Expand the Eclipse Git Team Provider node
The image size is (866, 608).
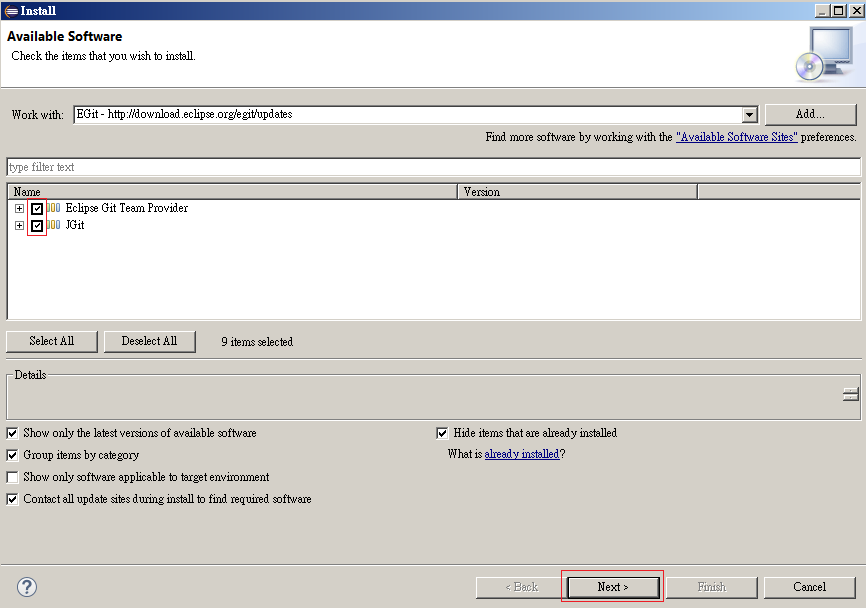tap(19, 209)
